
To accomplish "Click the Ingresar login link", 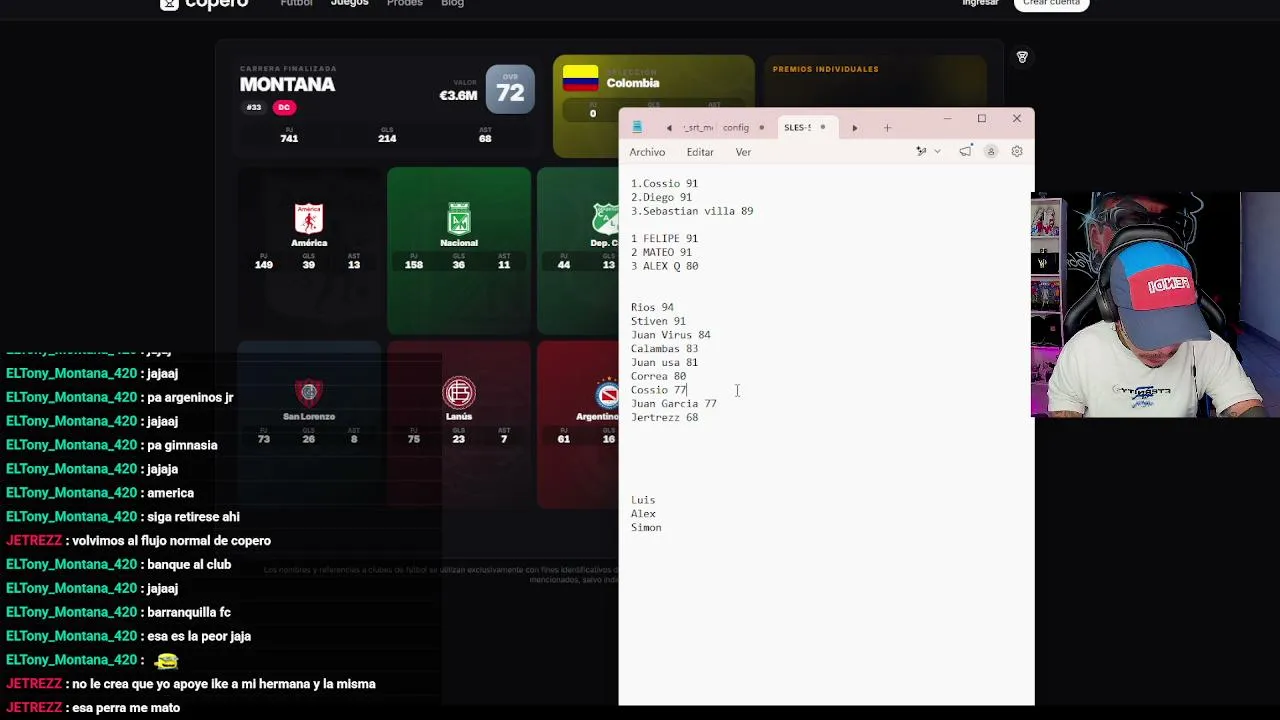I will [x=980, y=3].
